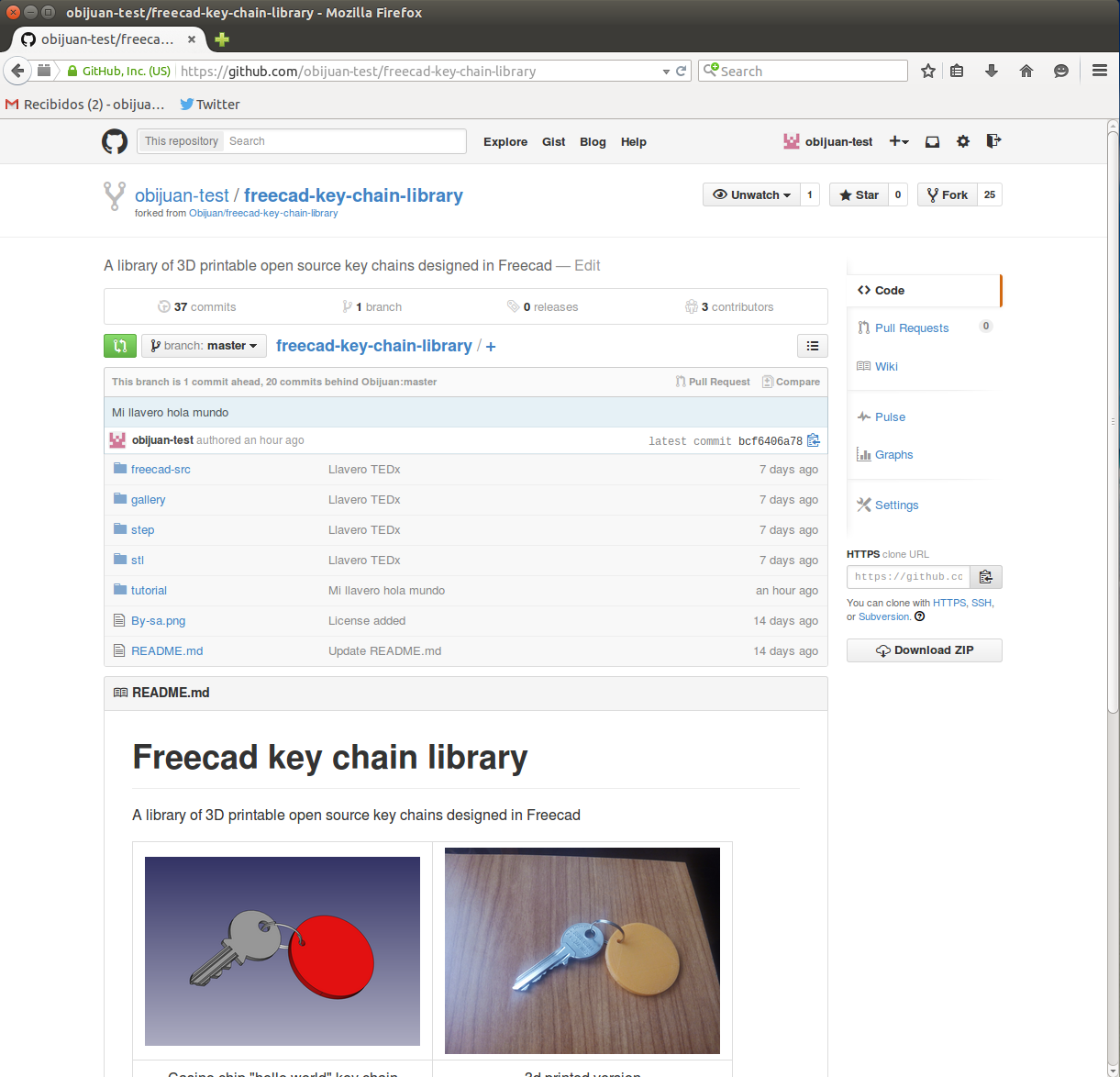Image resolution: width=1120 pixels, height=1077 pixels.
Task: Open URL bar history dropdown arrow
Action: pos(666,72)
